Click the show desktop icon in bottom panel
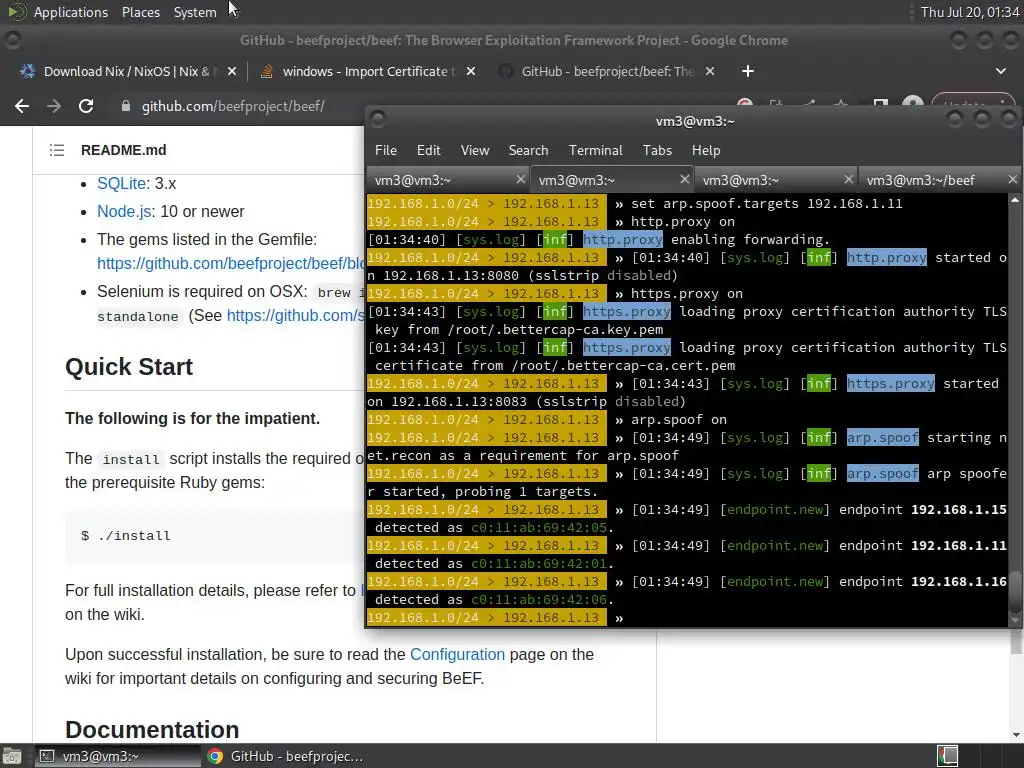 (x=12, y=756)
